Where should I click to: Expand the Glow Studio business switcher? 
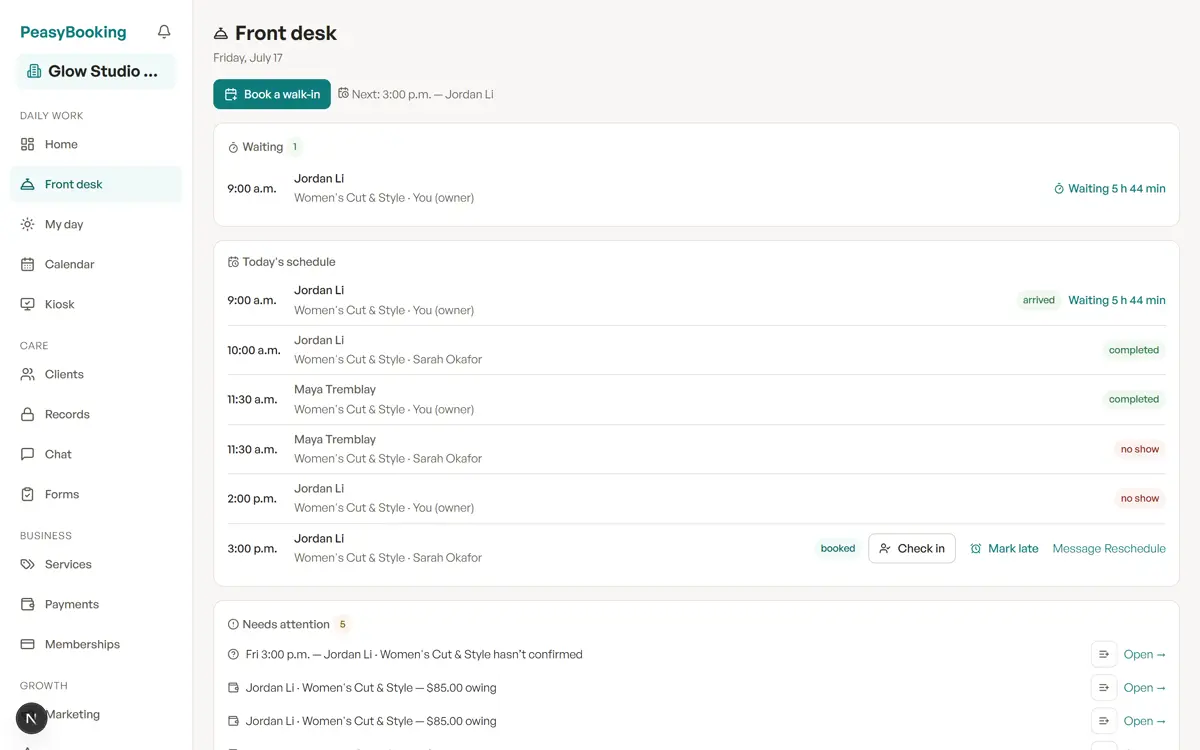click(x=96, y=71)
